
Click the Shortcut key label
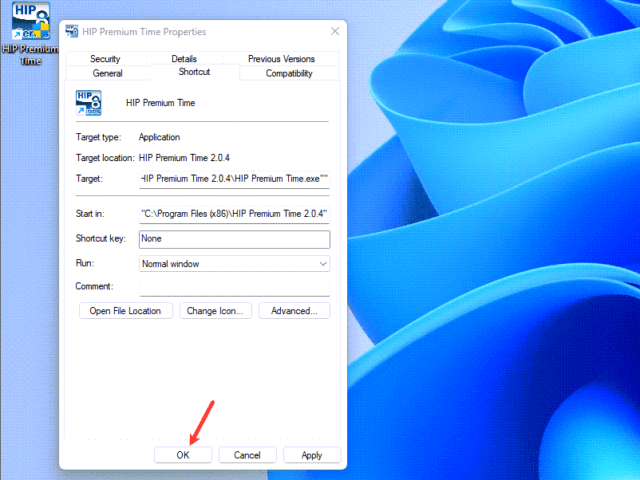click(x=101, y=238)
